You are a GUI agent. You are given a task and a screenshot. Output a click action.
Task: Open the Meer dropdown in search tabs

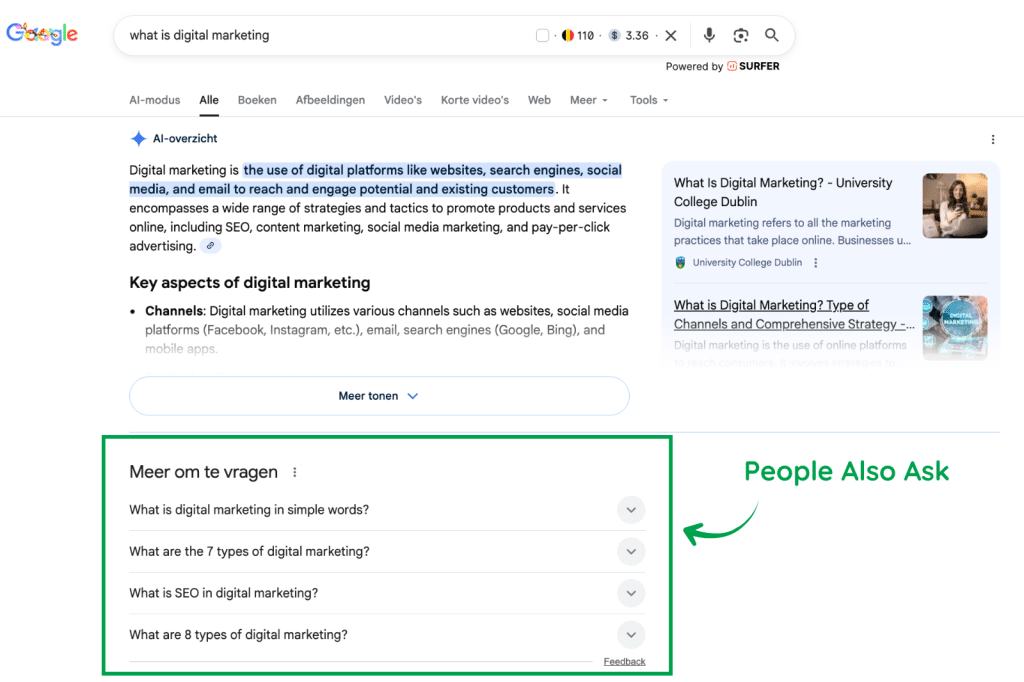click(x=589, y=100)
